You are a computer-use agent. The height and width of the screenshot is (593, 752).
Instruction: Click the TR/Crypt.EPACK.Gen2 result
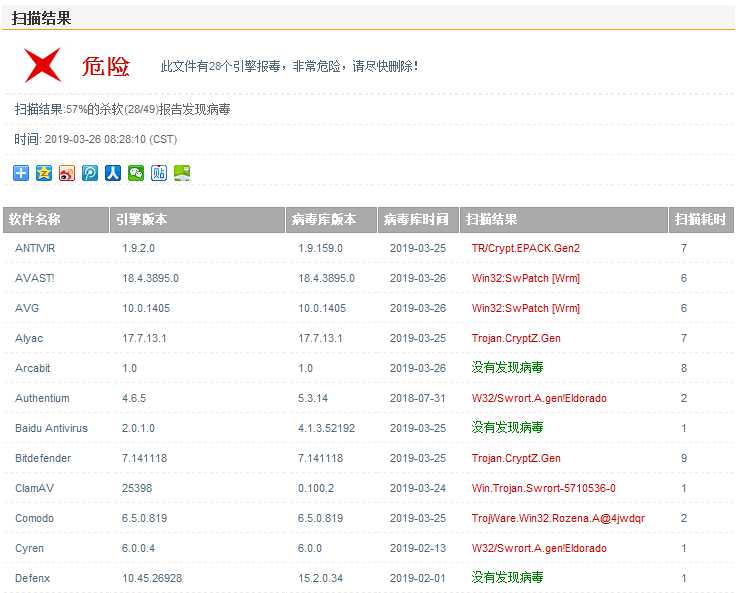(526, 248)
